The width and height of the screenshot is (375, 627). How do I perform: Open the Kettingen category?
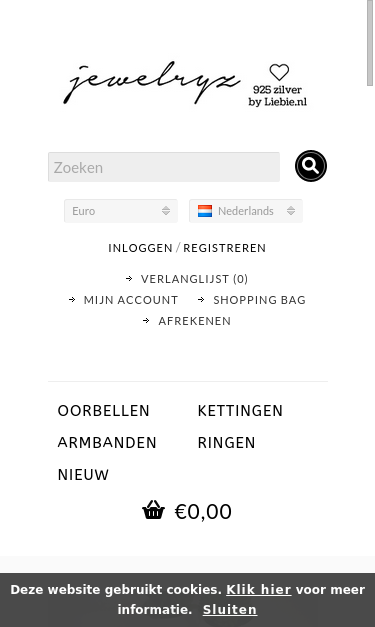(x=240, y=411)
